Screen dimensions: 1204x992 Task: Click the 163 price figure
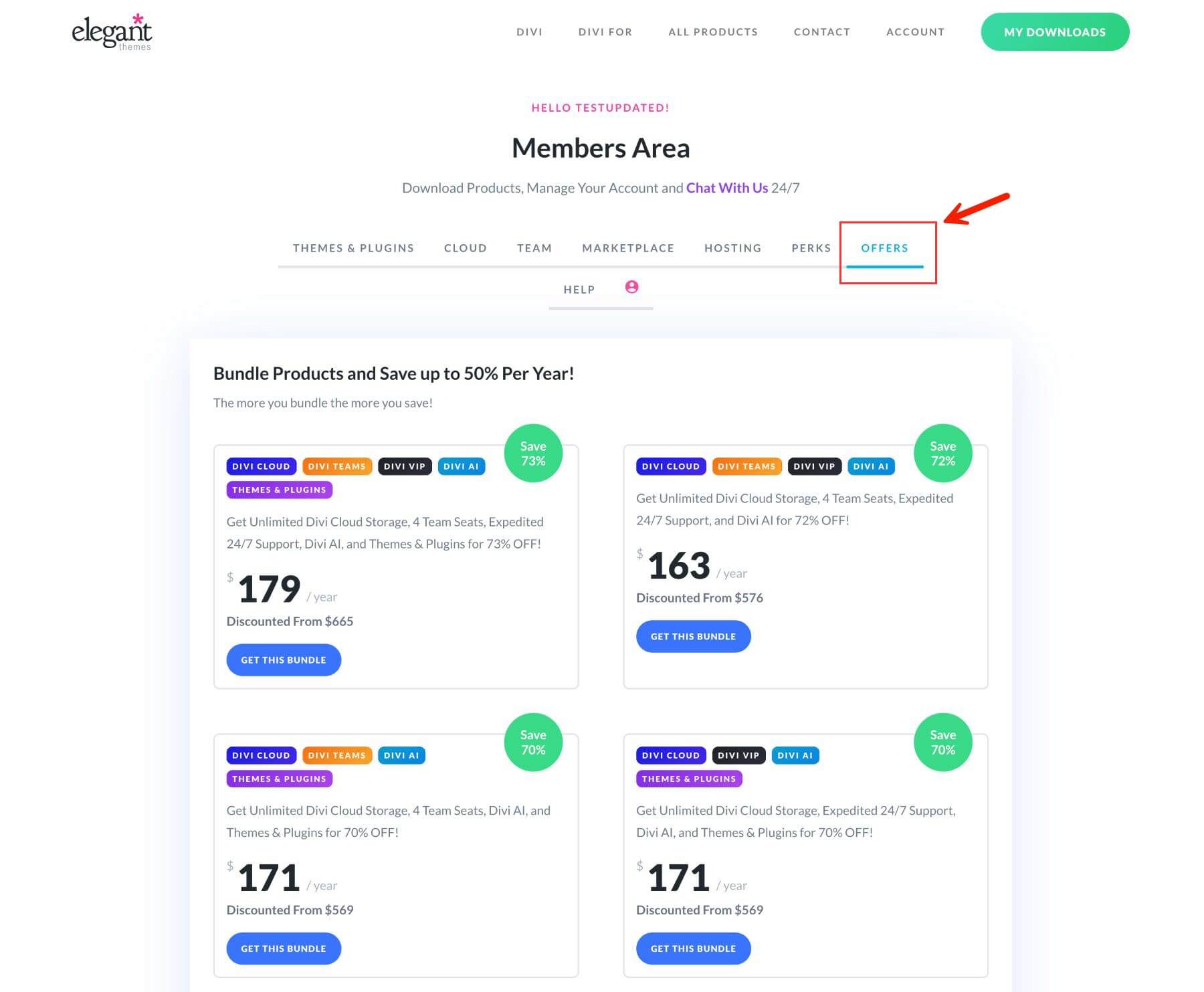679,565
